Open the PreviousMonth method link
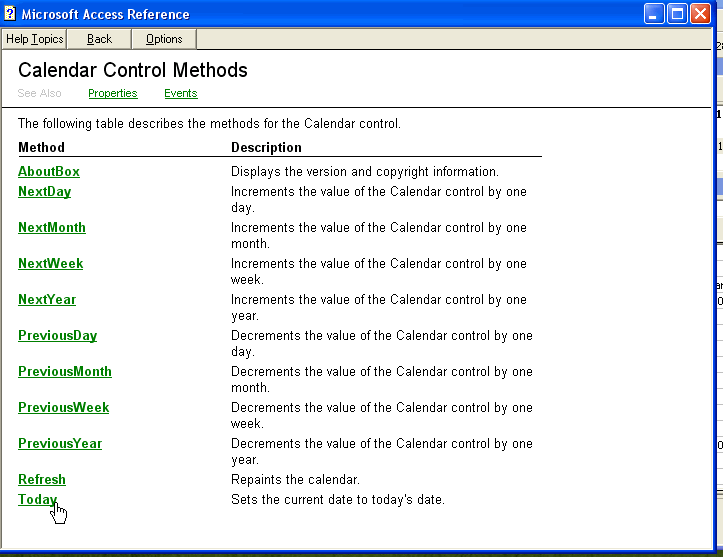This screenshot has height=557, width=723. pos(65,372)
